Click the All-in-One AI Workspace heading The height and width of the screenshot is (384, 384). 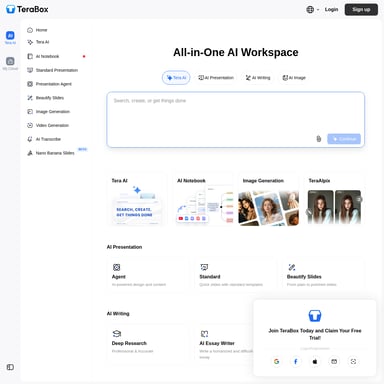[236, 52]
